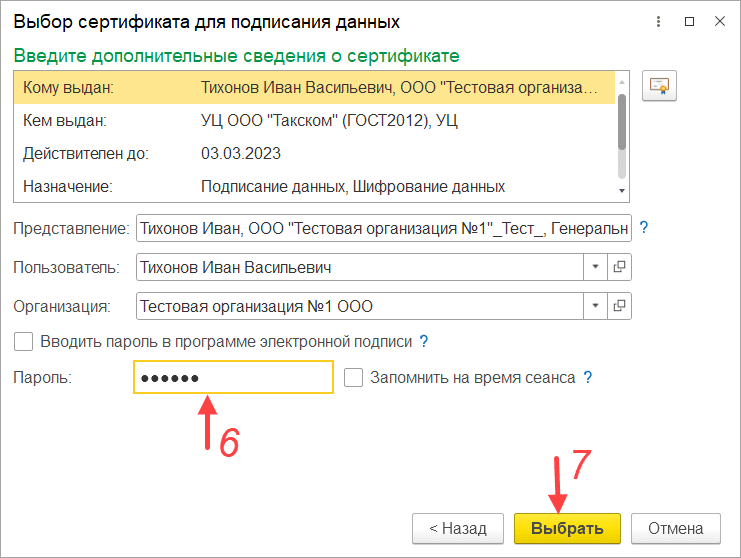The height and width of the screenshot is (558, 741).
Task: Select the Кому выдан certificate row
Action: [x=313, y=88]
